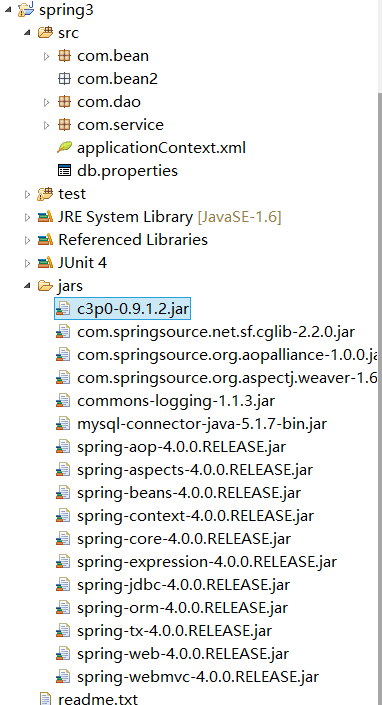Click the mysql-connector-java jar icon

63,424
